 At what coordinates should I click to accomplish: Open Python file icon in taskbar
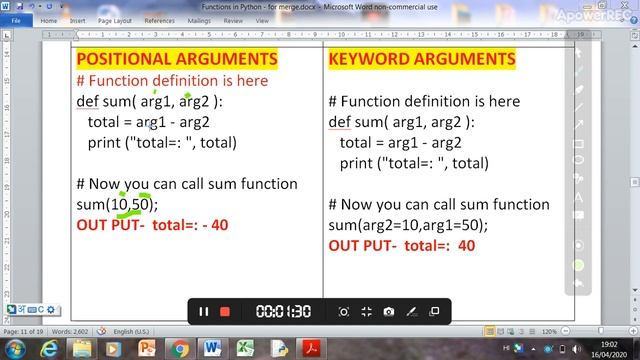279,349
